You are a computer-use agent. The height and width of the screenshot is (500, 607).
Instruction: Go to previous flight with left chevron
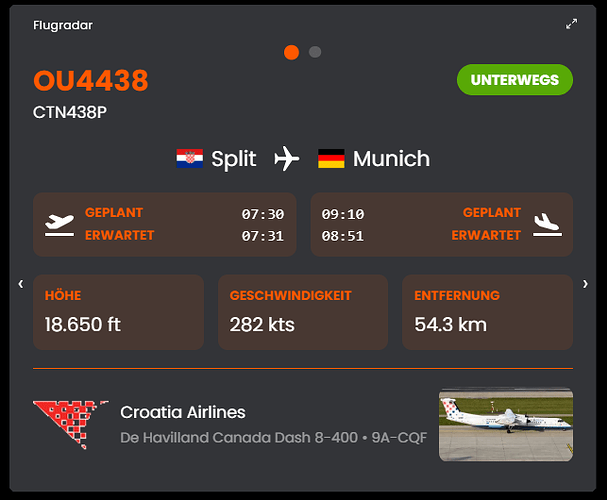click(x=20, y=284)
